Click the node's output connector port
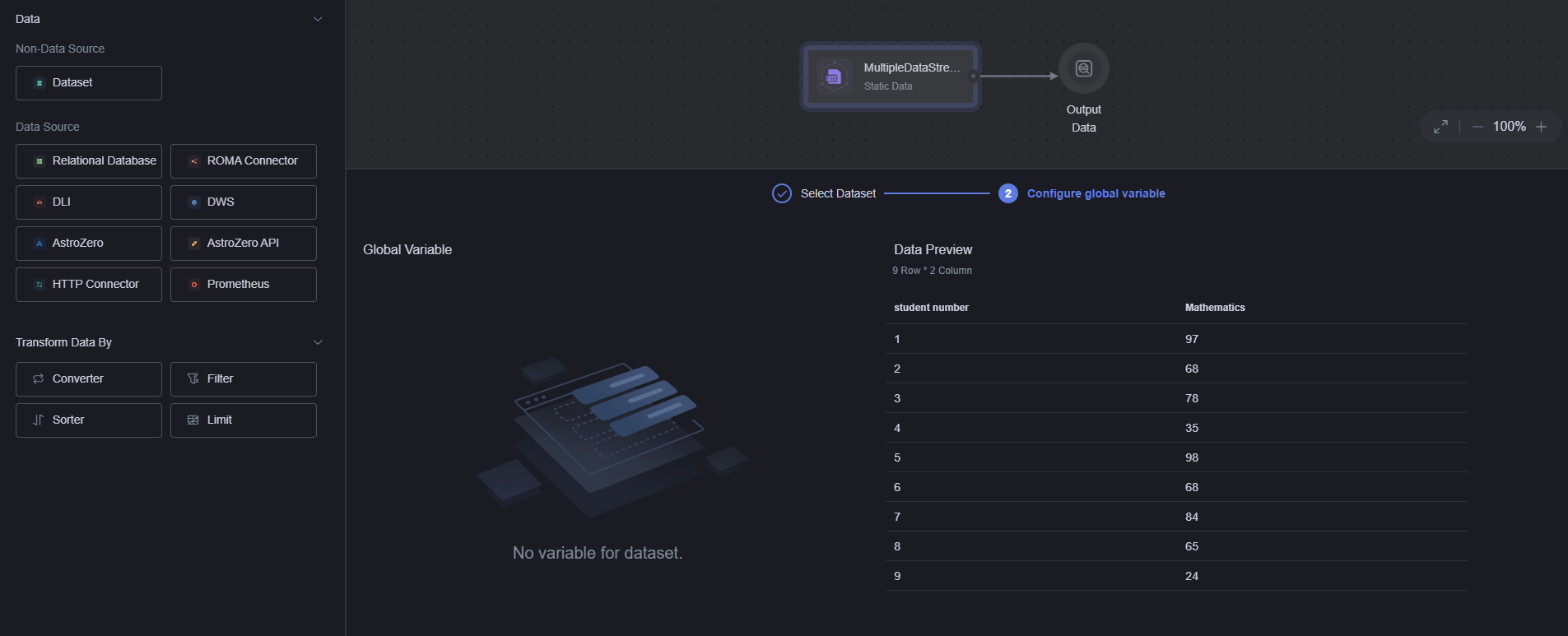1568x636 pixels. coord(973,77)
